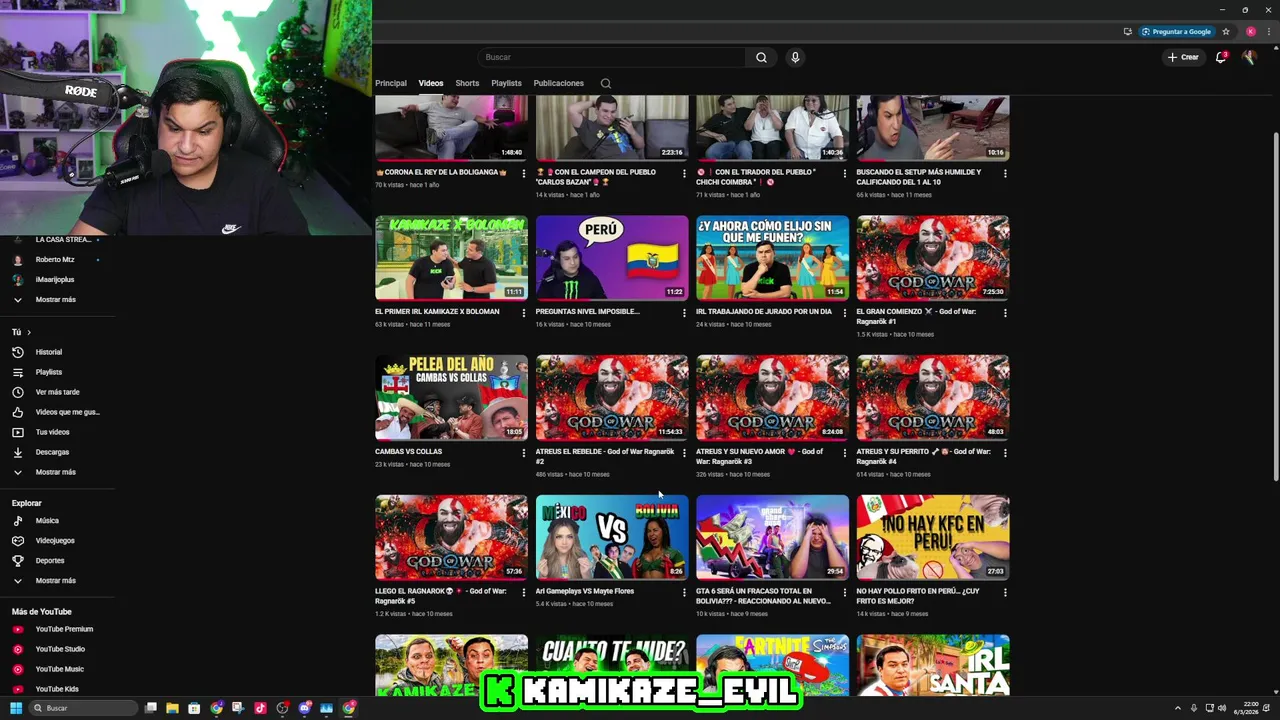Click Preguntar a Google button
The image size is (1280, 720).
pyautogui.click(x=1176, y=31)
